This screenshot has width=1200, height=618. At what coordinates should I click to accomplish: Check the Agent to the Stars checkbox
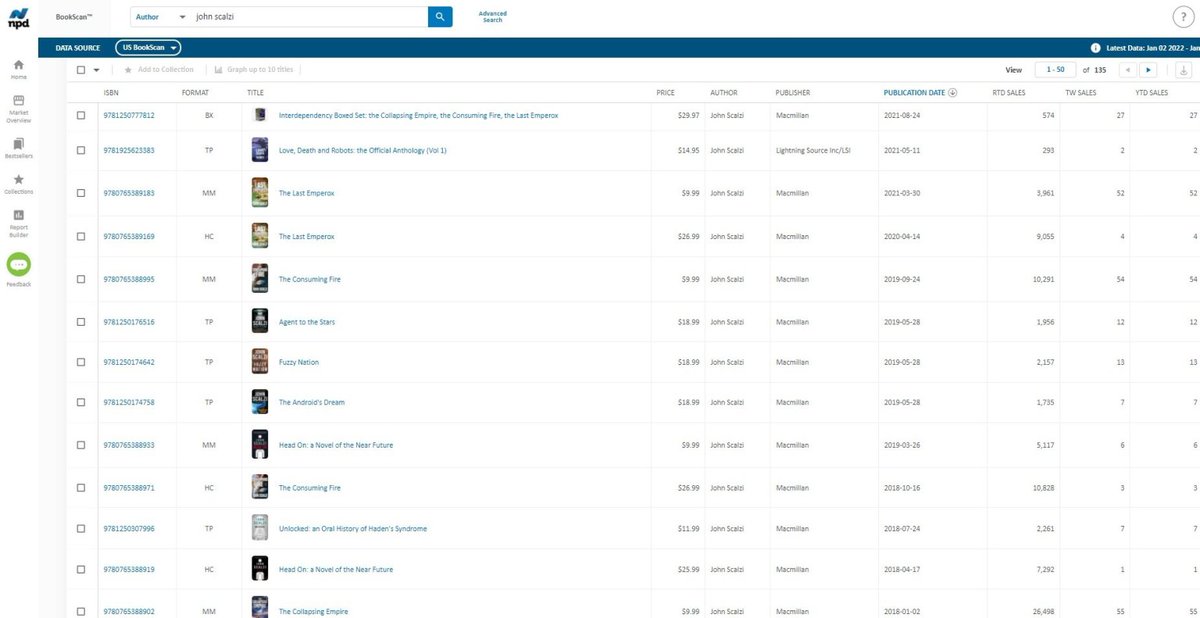[81, 322]
